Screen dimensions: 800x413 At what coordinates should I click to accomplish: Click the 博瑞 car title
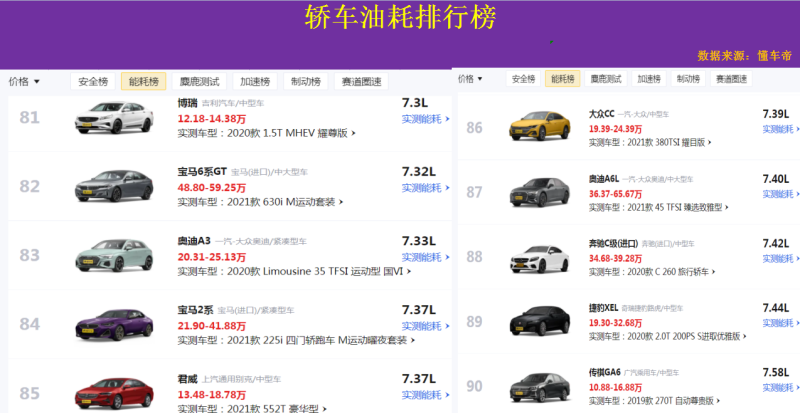[187, 103]
